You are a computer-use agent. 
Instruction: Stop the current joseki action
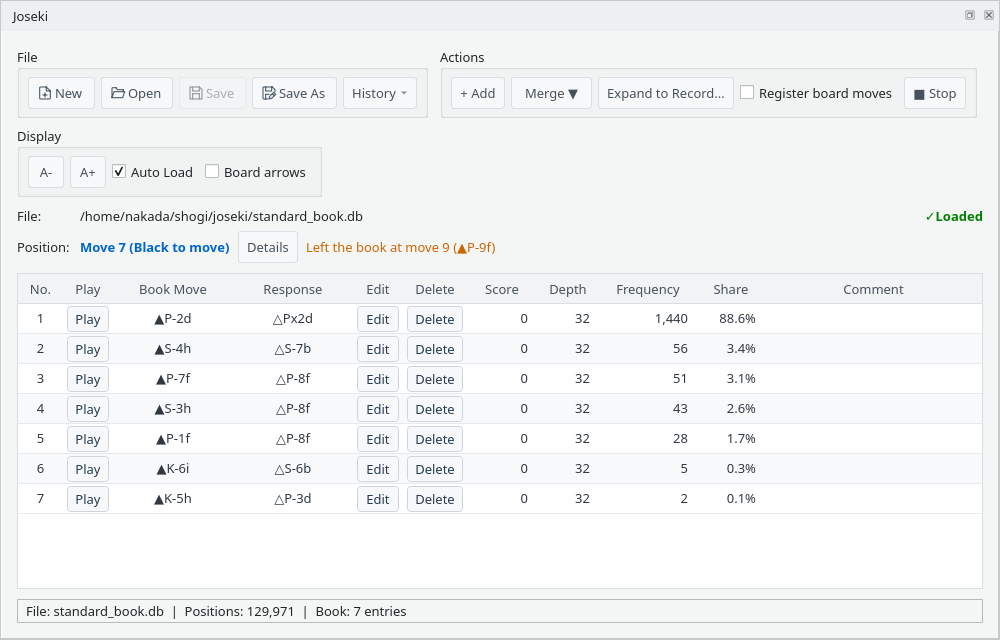(935, 93)
